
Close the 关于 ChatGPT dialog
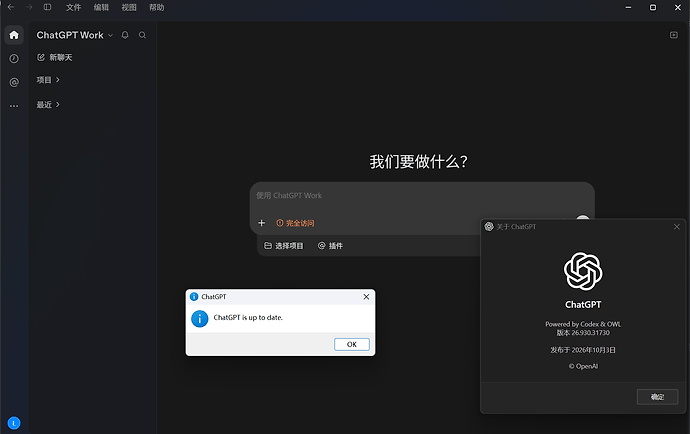pyautogui.click(x=677, y=227)
